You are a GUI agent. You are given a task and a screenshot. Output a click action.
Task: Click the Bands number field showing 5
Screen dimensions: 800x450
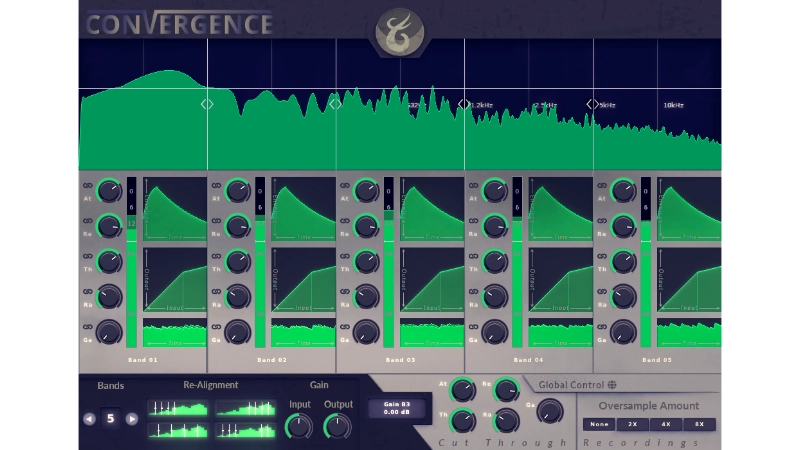tap(110, 418)
